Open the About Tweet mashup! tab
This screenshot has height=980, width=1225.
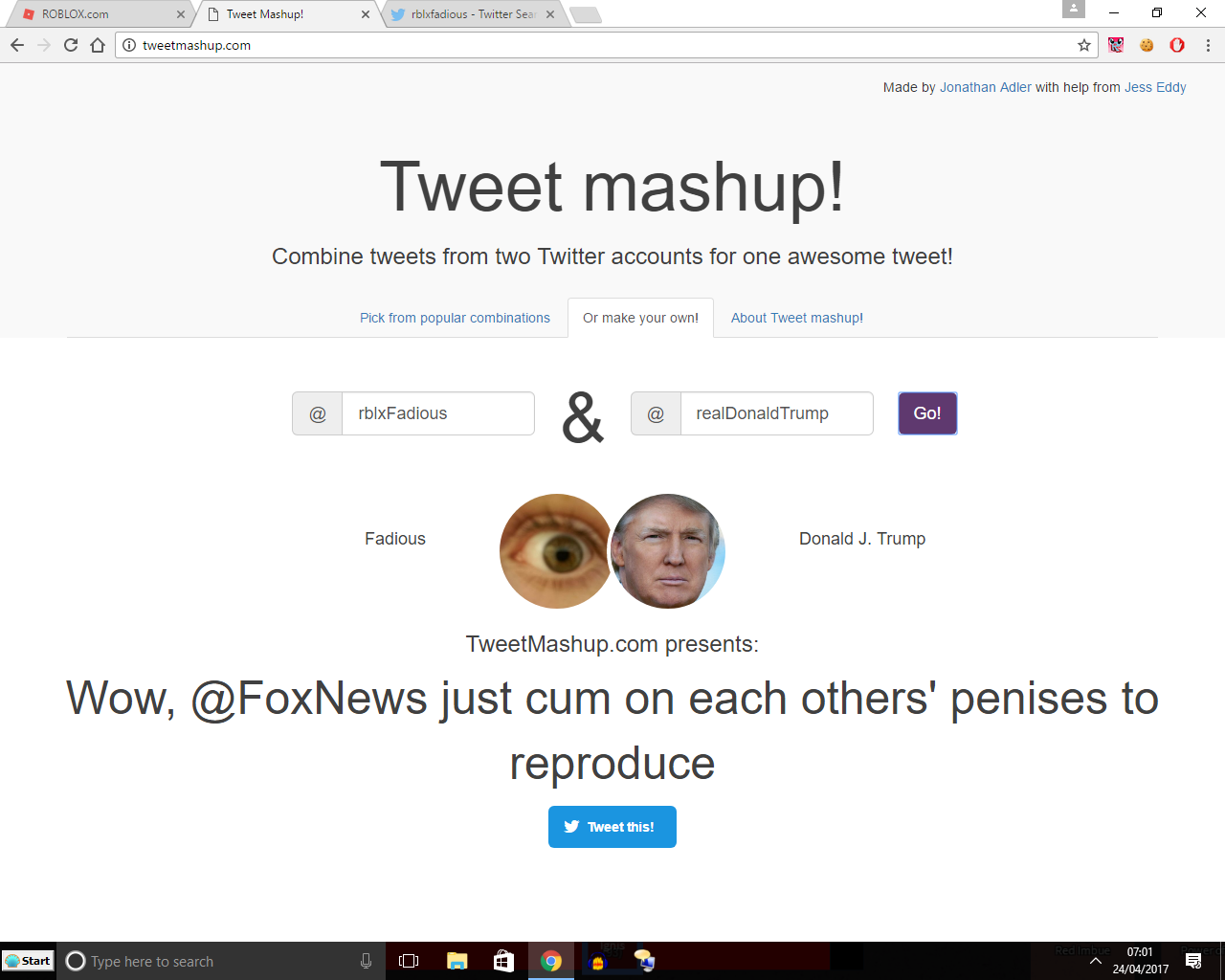(797, 318)
